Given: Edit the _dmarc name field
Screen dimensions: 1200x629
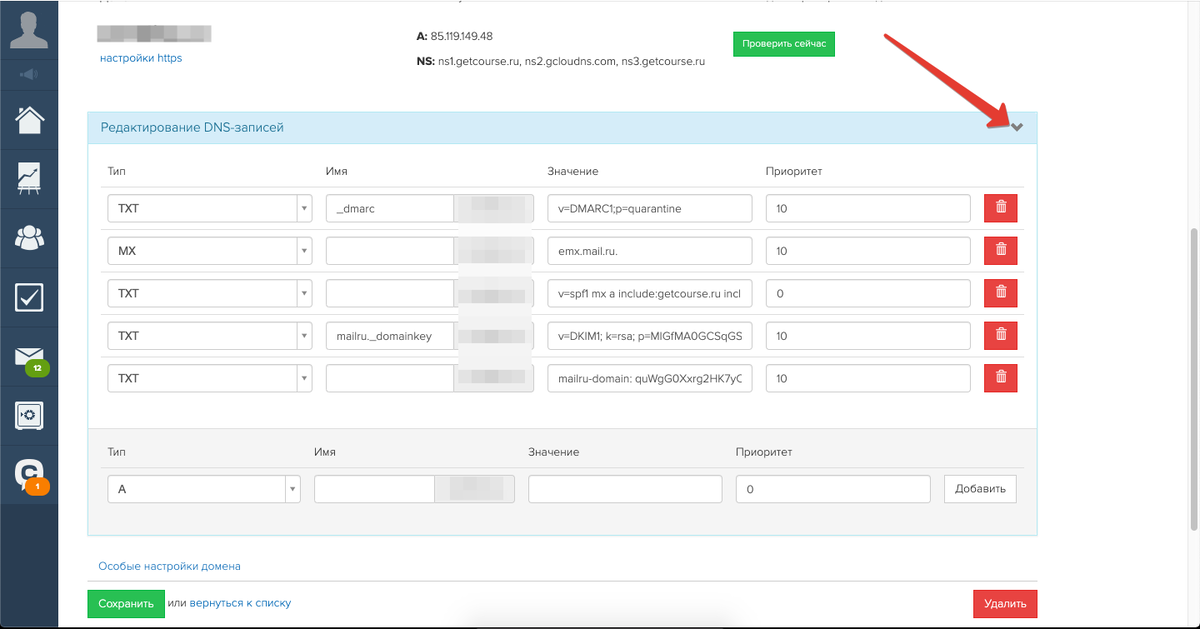Looking at the screenshot, I should [390, 208].
